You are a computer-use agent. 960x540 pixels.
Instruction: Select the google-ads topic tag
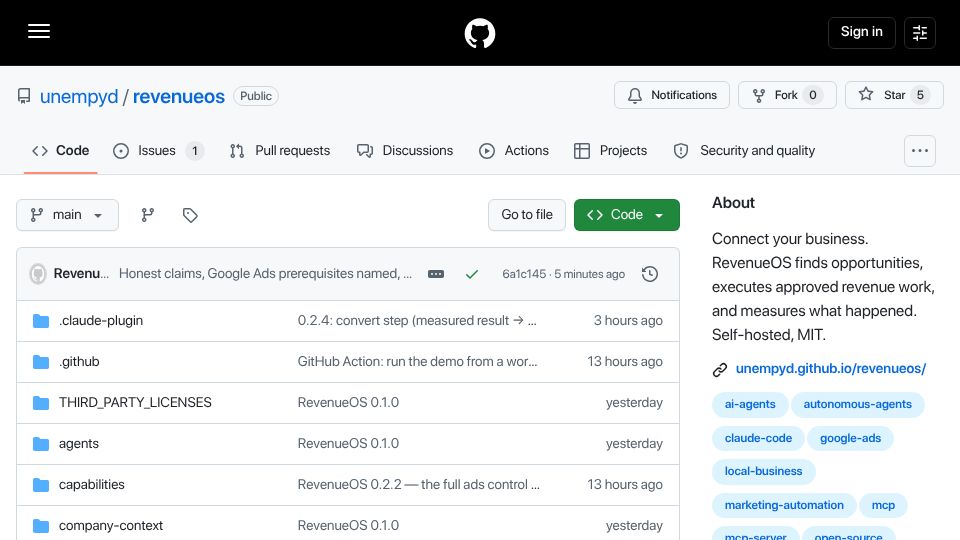(x=850, y=438)
